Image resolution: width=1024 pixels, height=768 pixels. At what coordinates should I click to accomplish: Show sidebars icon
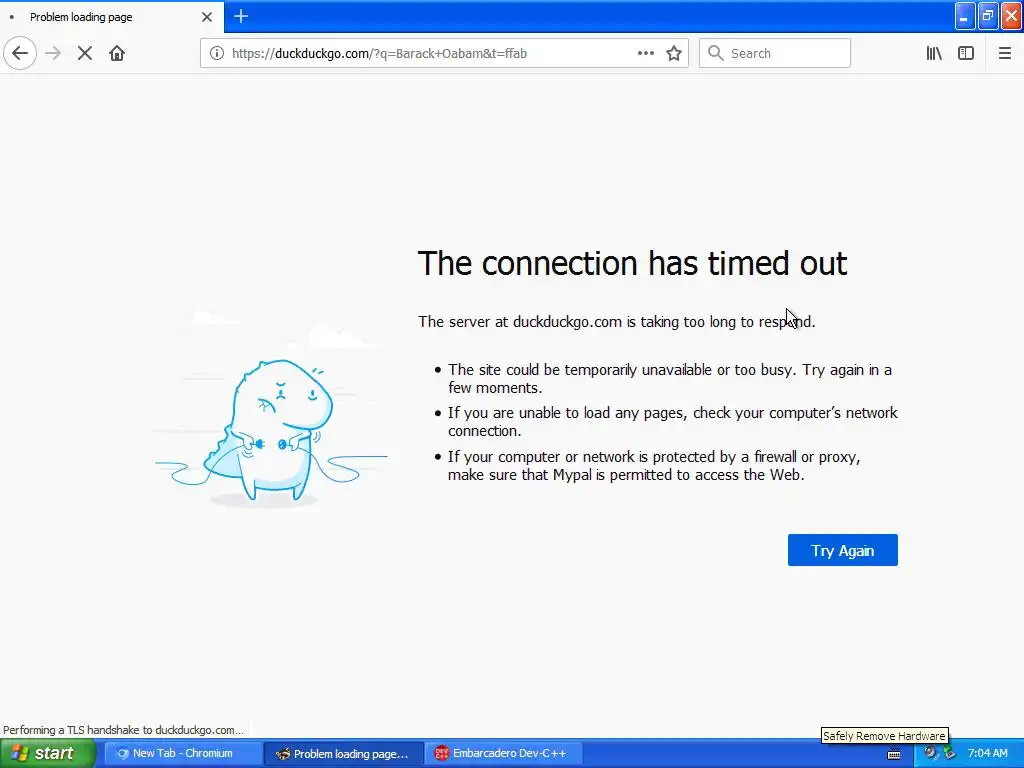tap(966, 53)
